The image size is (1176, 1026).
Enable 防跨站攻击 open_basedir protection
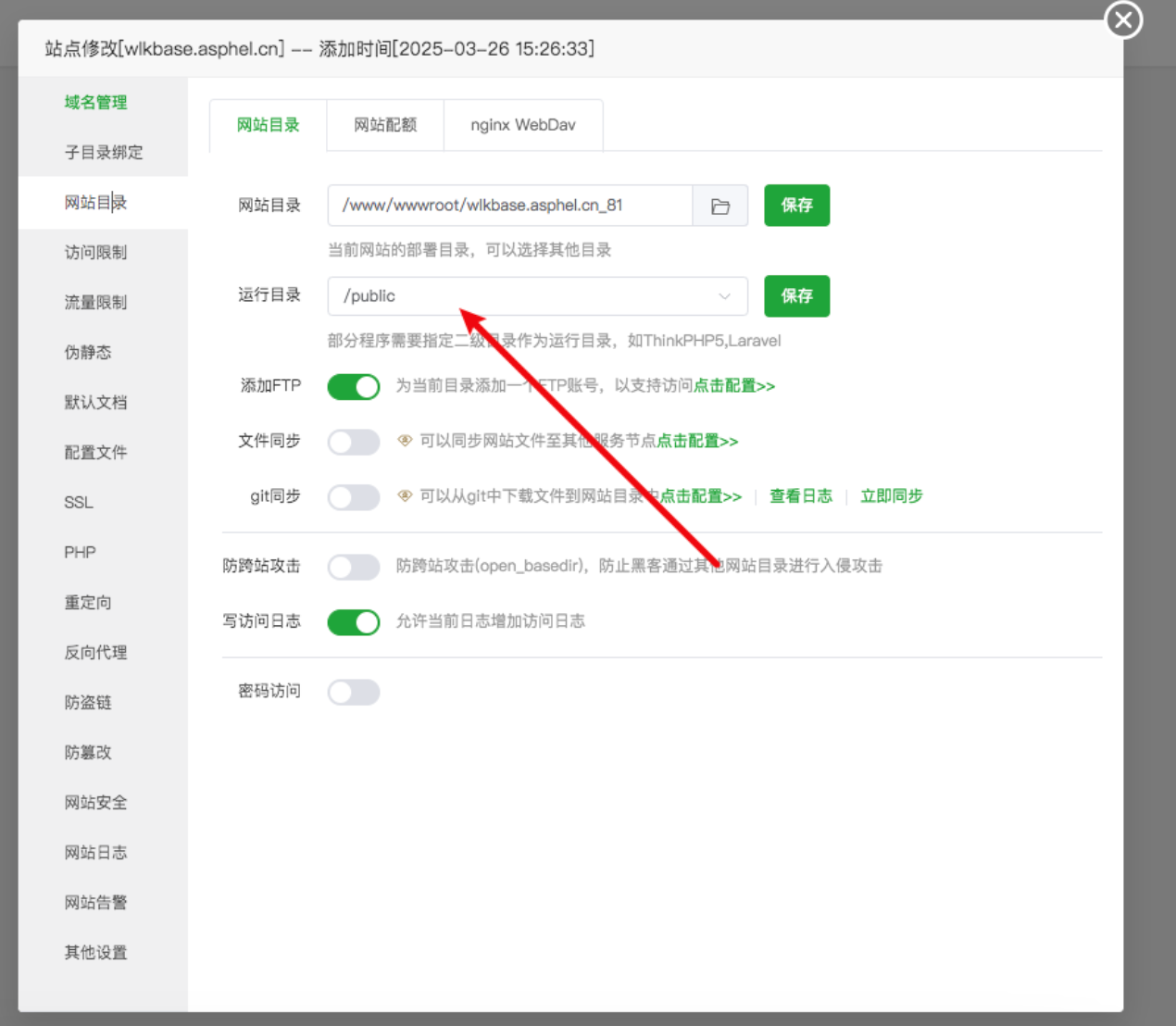click(354, 567)
